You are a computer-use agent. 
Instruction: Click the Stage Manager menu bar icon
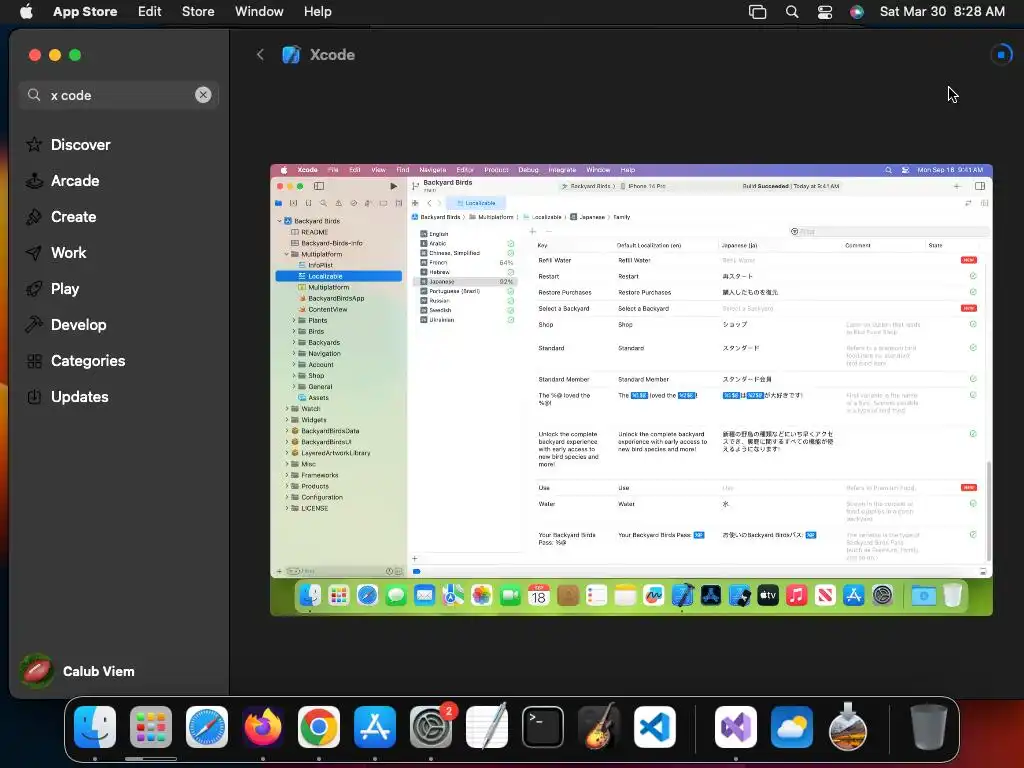pyautogui.click(x=758, y=11)
